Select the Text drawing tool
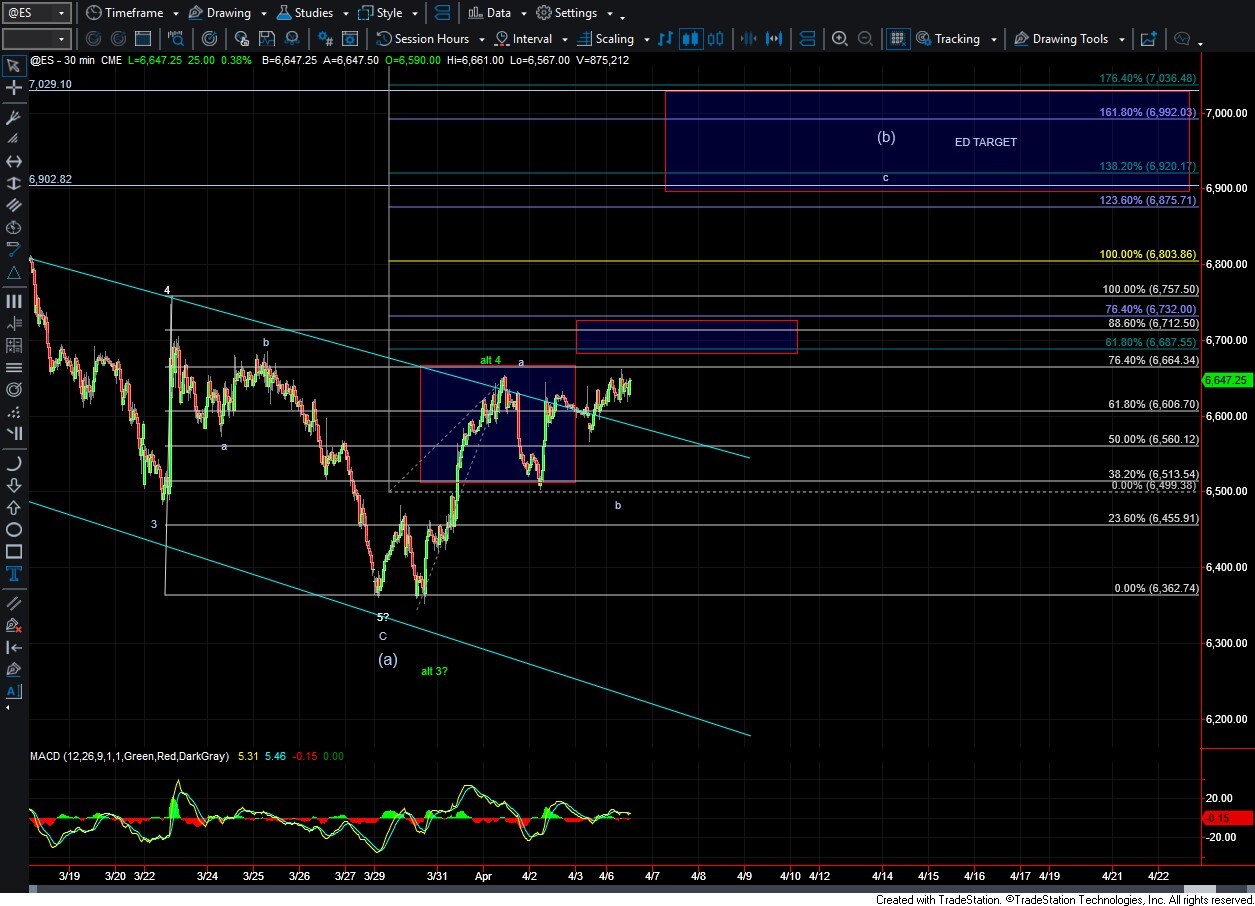The height and width of the screenshot is (906, 1255). (13, 573)
